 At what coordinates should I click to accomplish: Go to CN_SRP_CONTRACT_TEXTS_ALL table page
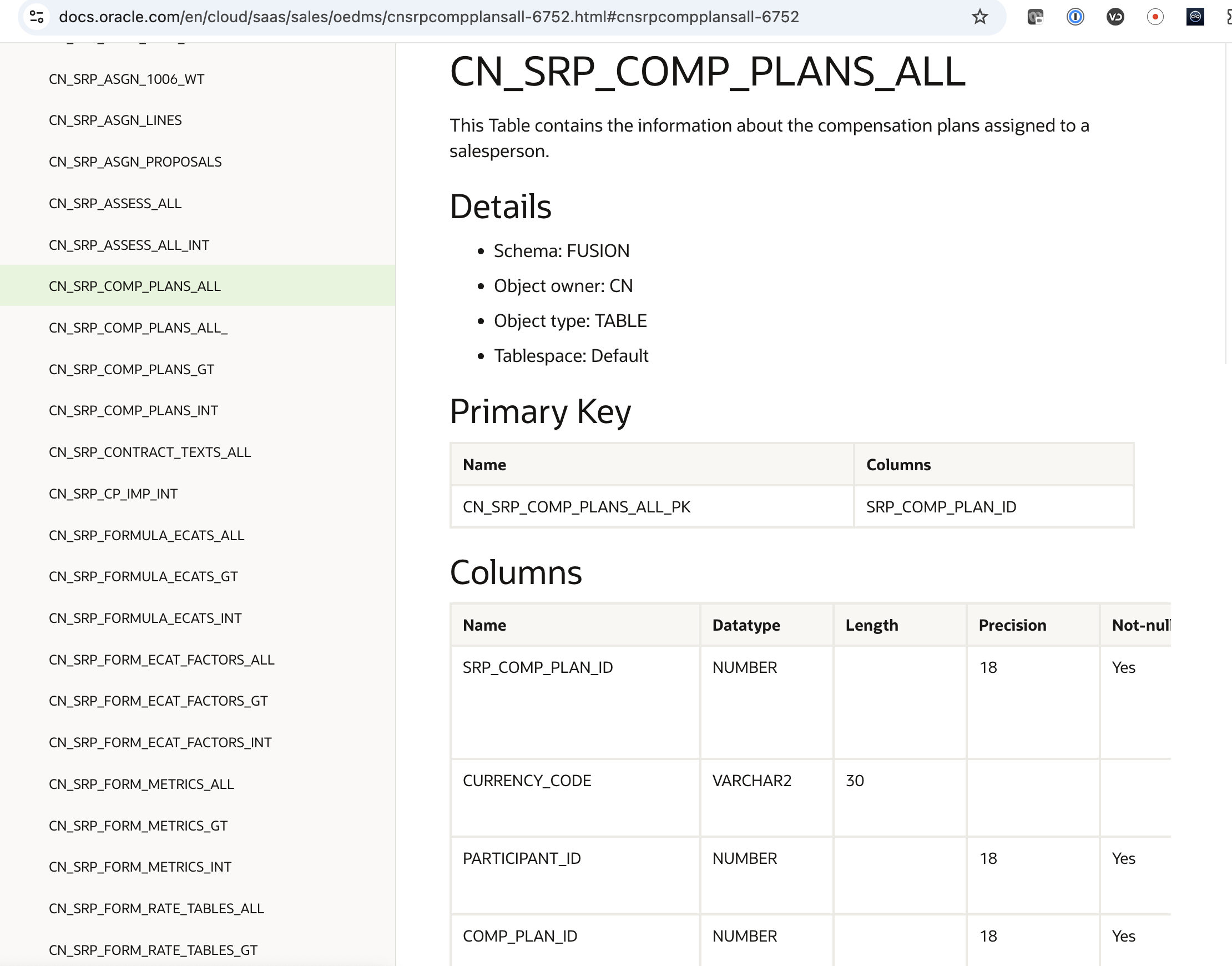point(150,452)
